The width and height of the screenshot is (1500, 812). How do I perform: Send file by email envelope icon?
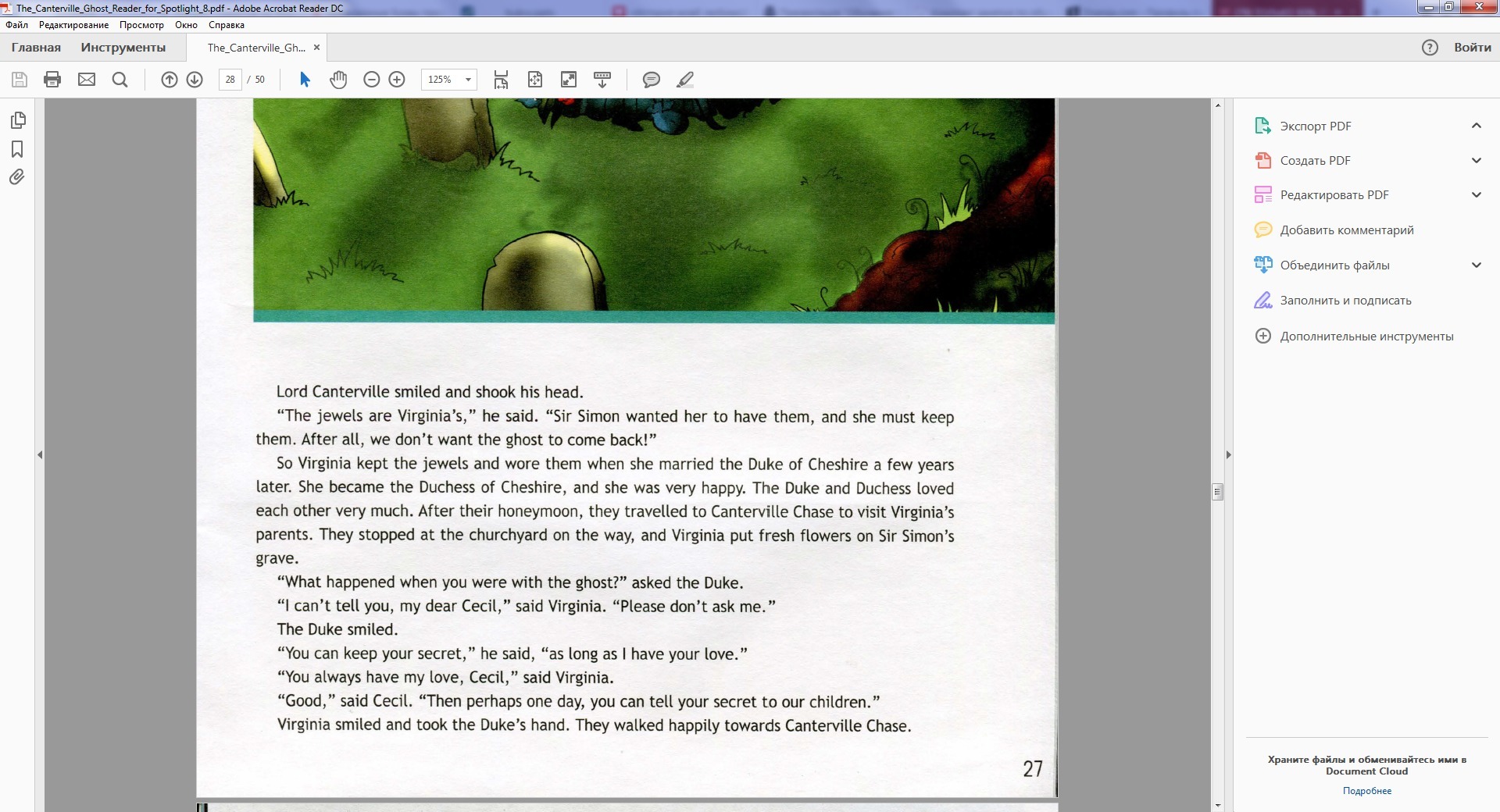coord(87,80)
